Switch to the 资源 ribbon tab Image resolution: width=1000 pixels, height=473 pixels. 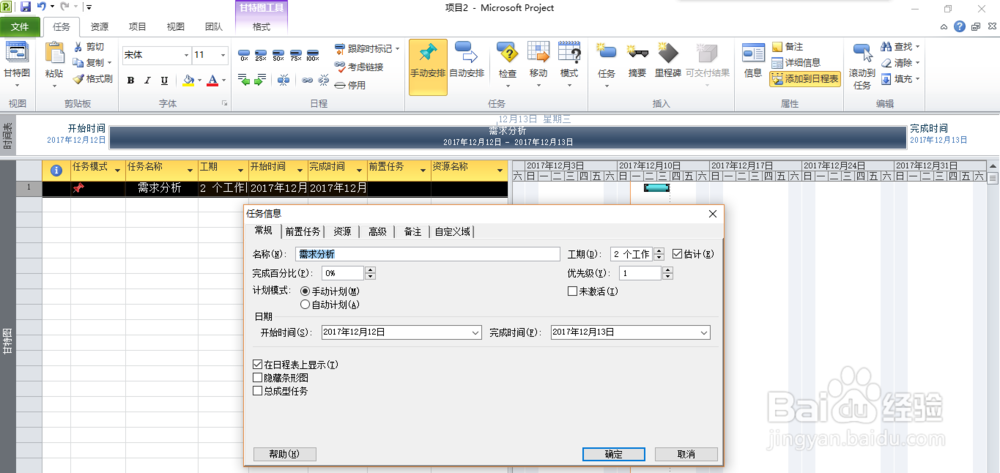point(99,27)
